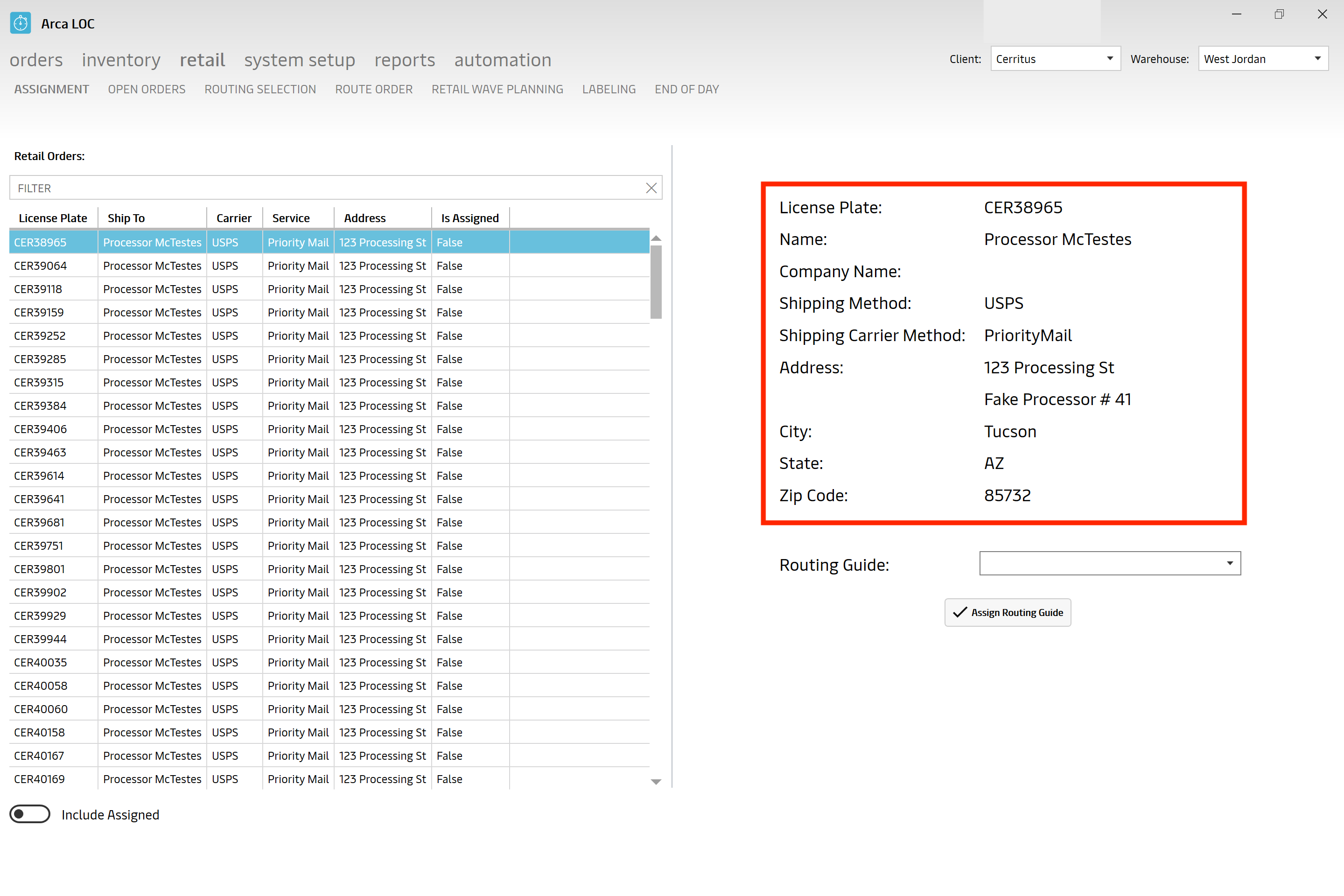Open the Client dropdown showing Cerritus
Image resolution: width=1344 pixels, height=896 pixels.
pos(1056,59)
